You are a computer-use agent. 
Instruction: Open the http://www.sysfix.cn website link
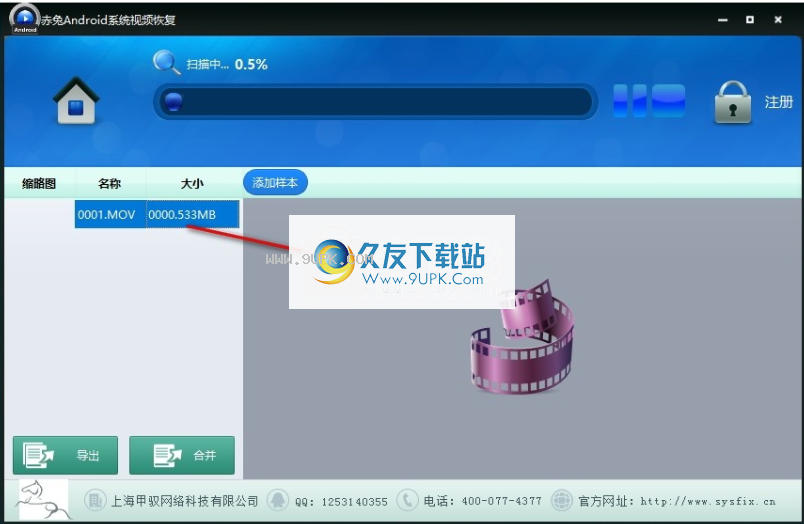(x=708, y=501)
